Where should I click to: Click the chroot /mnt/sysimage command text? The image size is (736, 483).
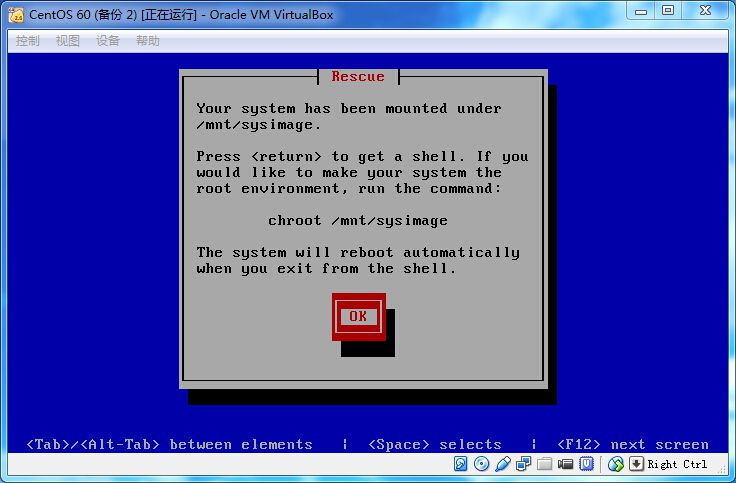coord(358,220)
